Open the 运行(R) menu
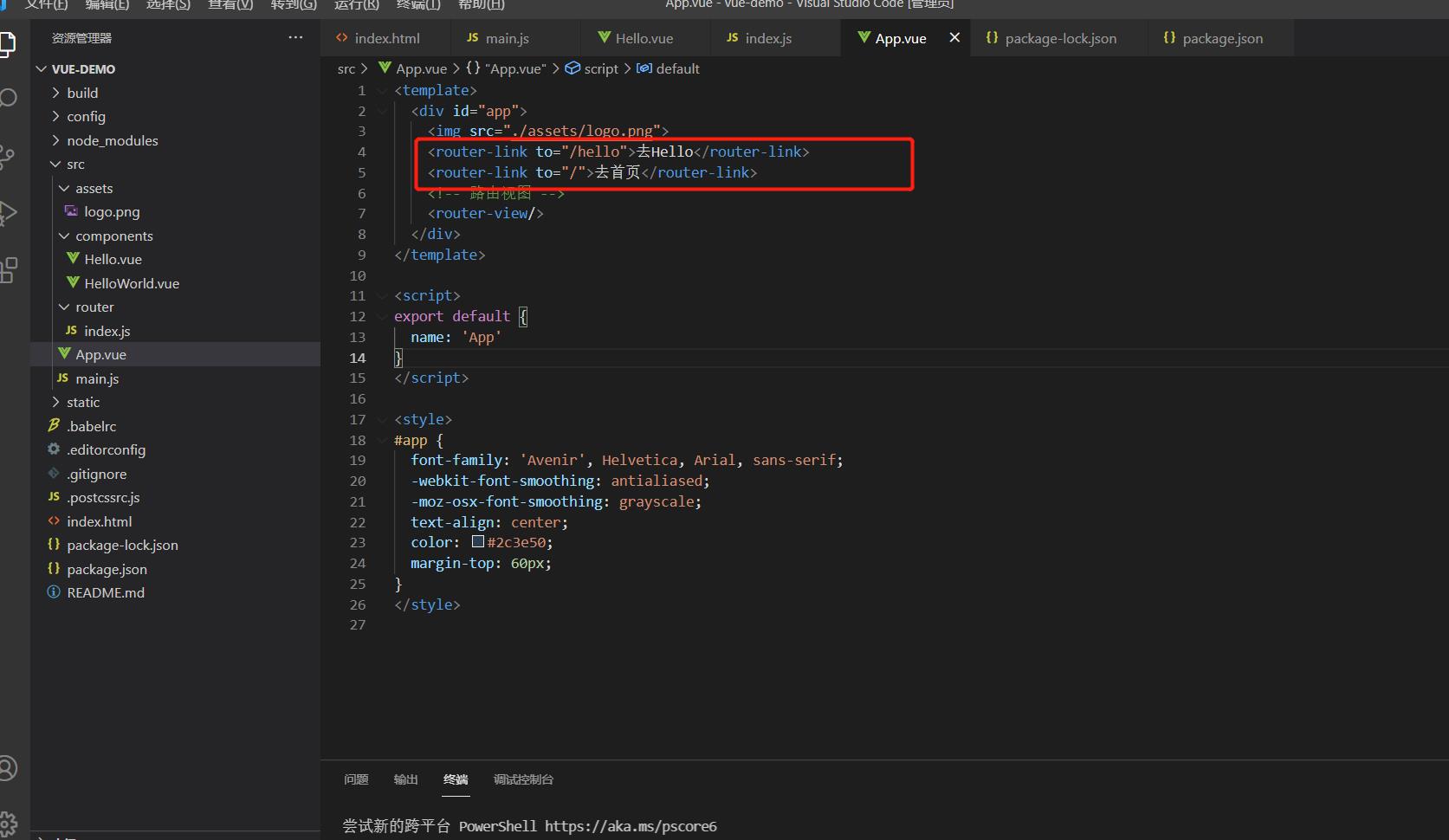The height and width of the screenshot is (840, 1449). point(357,4)
